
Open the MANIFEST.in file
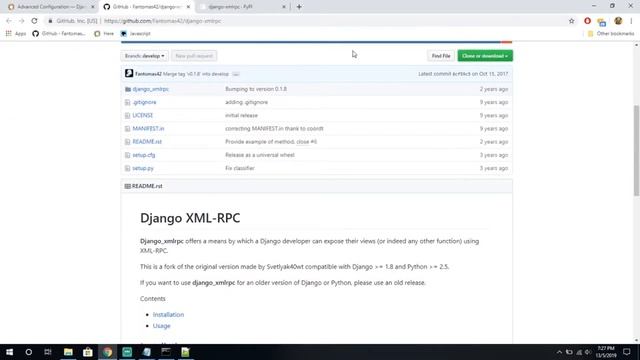(148, 129)
